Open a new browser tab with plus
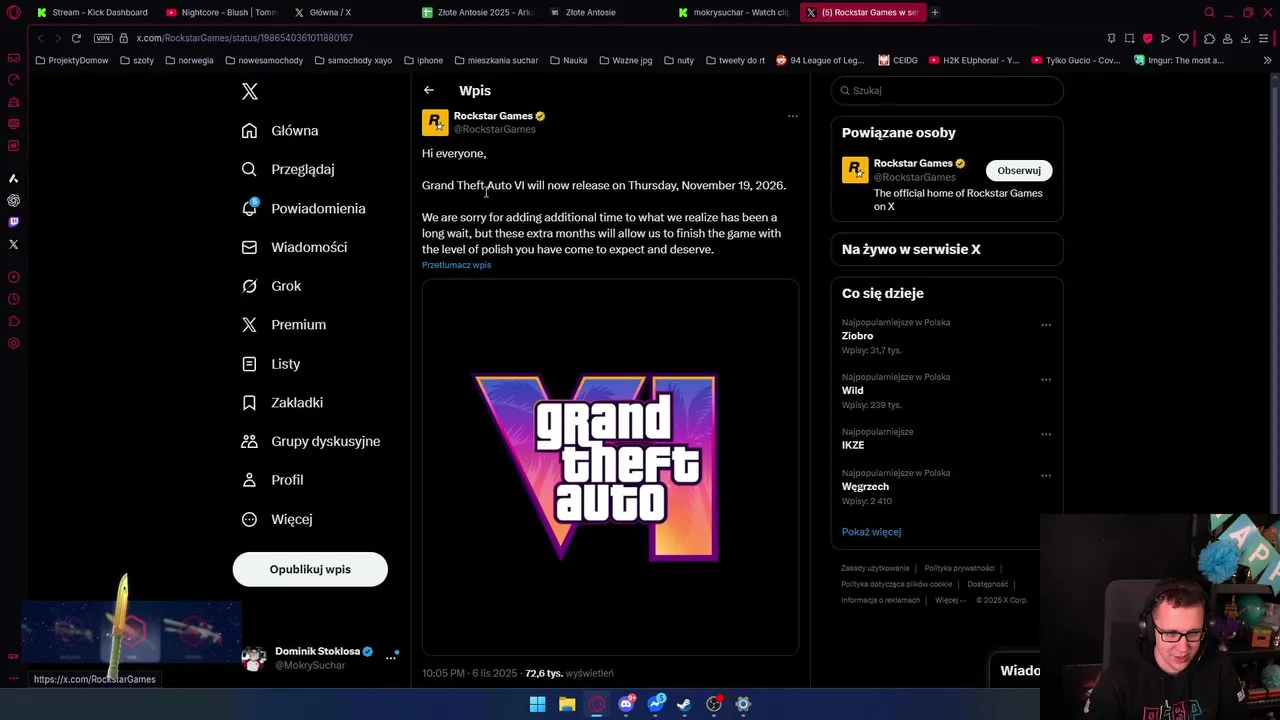Image resolution: width=1280 pixels, height=720 pixels. (935, 12)
